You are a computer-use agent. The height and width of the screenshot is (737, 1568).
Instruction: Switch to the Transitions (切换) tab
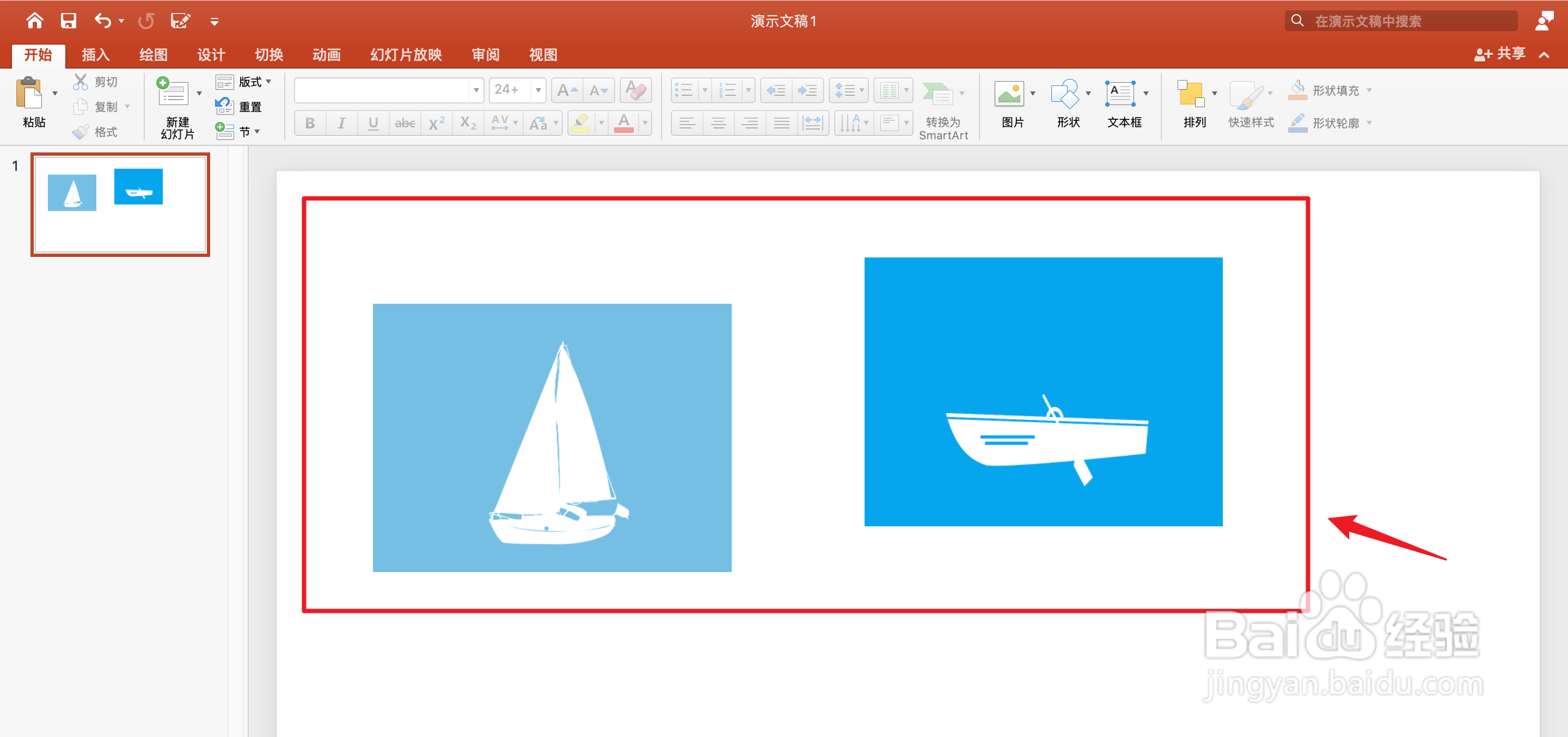coord(269,55)
